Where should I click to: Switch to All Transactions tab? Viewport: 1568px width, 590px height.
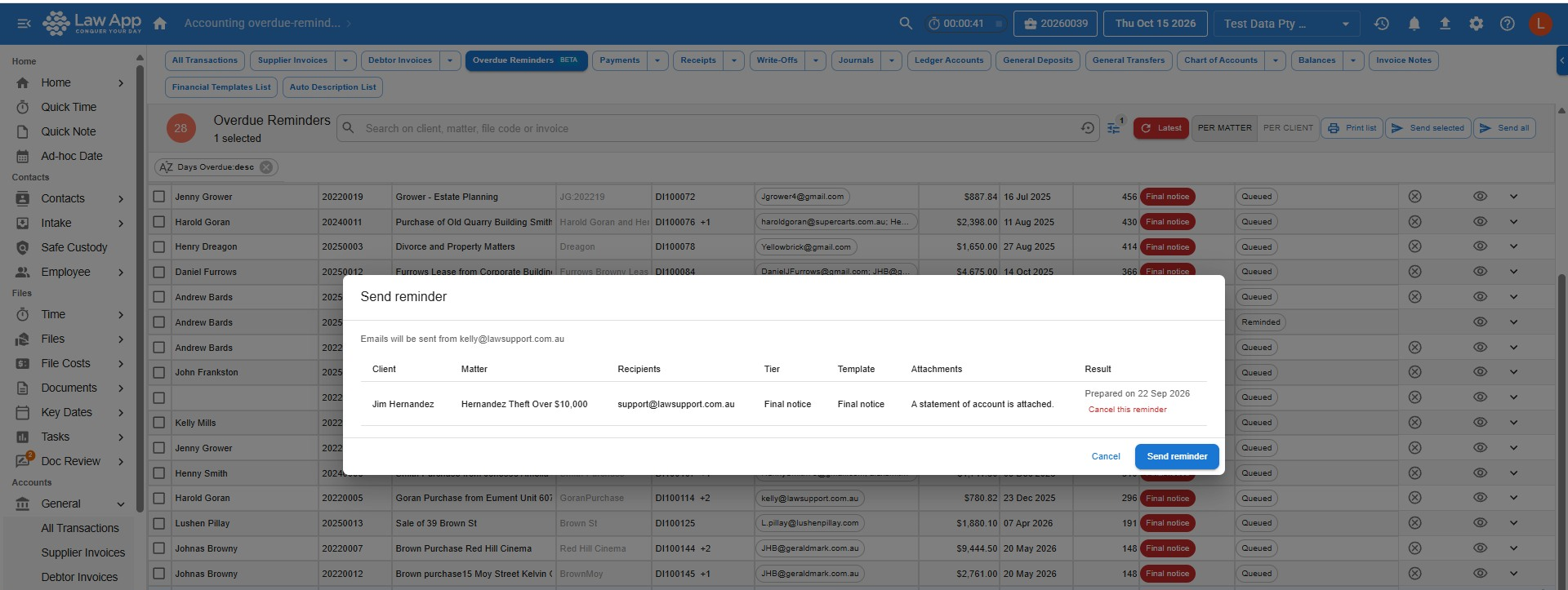204,60
